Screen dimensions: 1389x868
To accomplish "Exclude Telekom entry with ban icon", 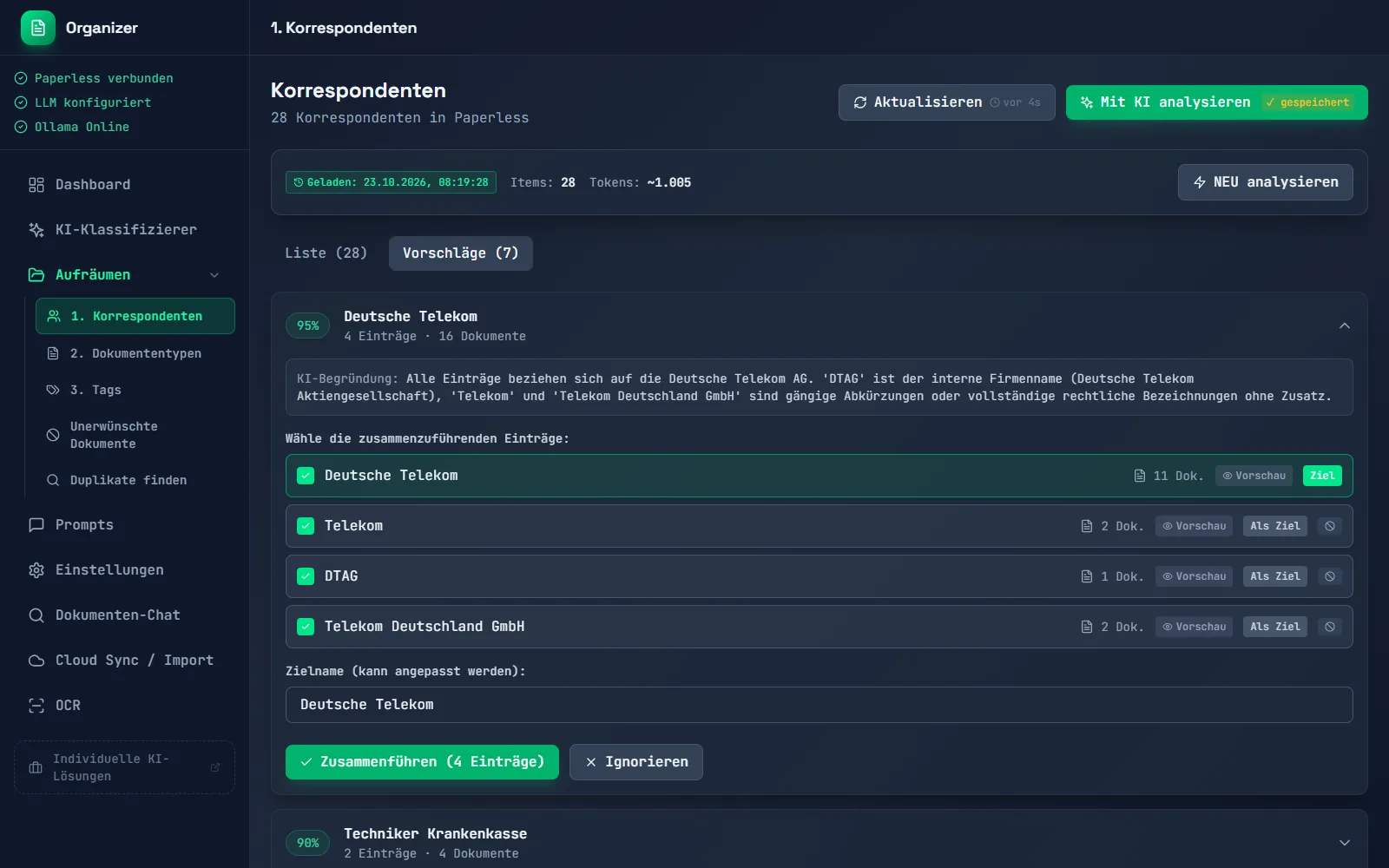I will [x=1330, y=526].
